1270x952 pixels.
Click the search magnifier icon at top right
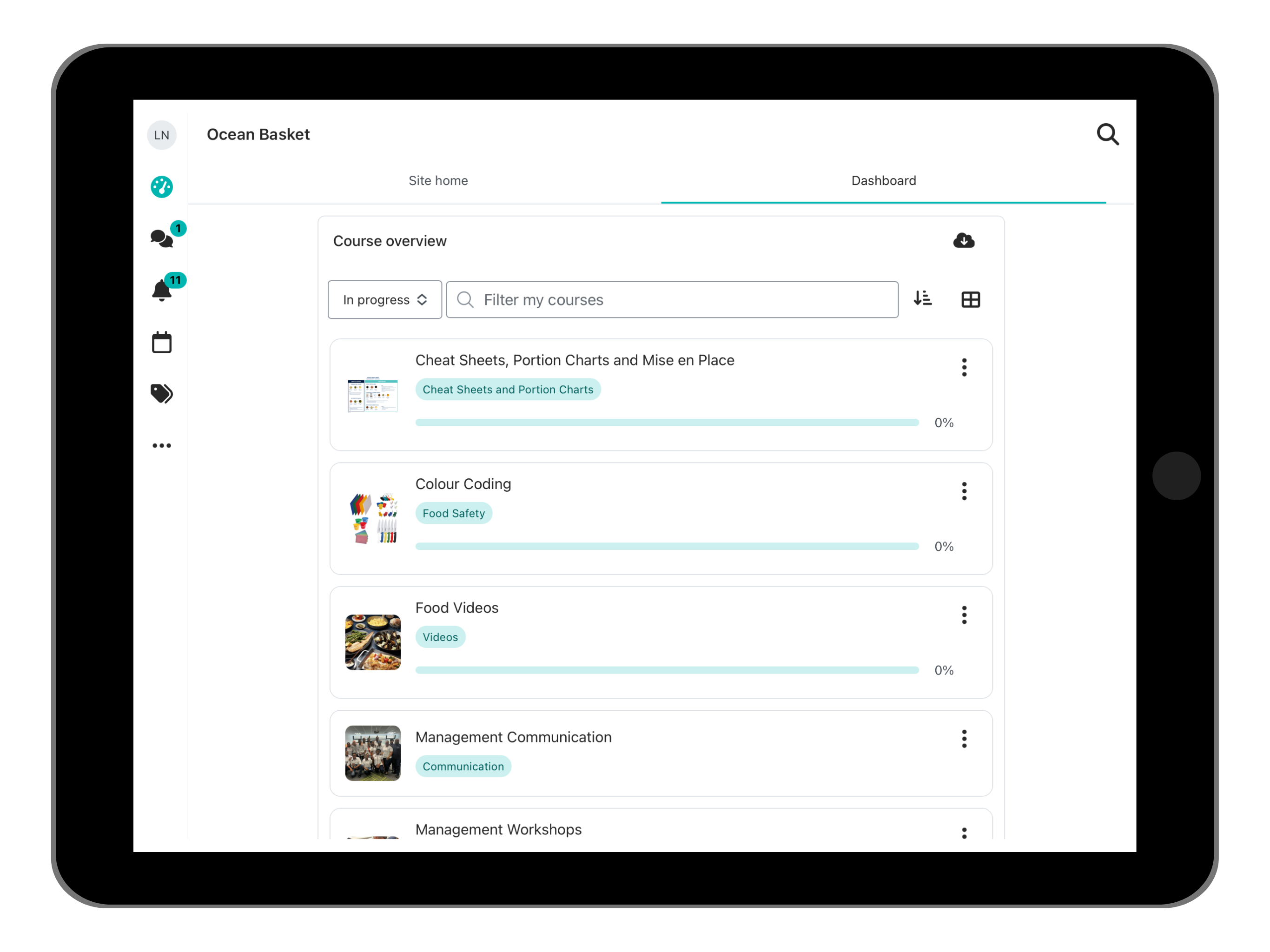point(1107,134)
